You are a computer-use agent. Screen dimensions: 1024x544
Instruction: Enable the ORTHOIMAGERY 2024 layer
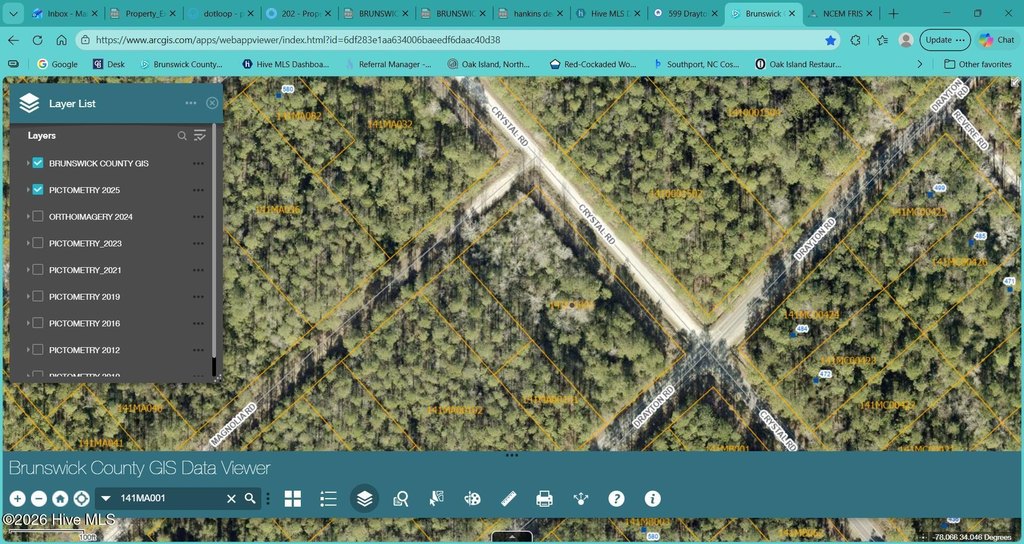(38, 217)
